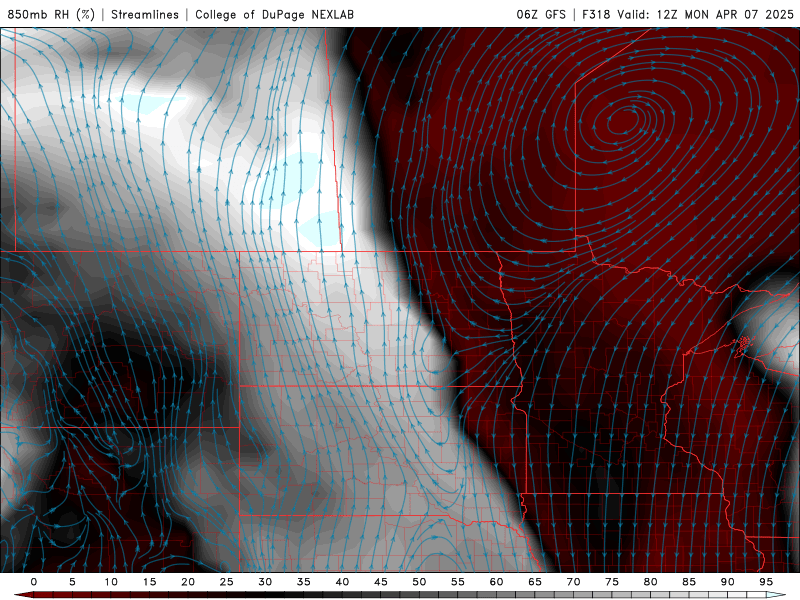Click the 90 label on the color scale
The width and height of the screenshot is (800, 600).
click(x=727, y=582)
